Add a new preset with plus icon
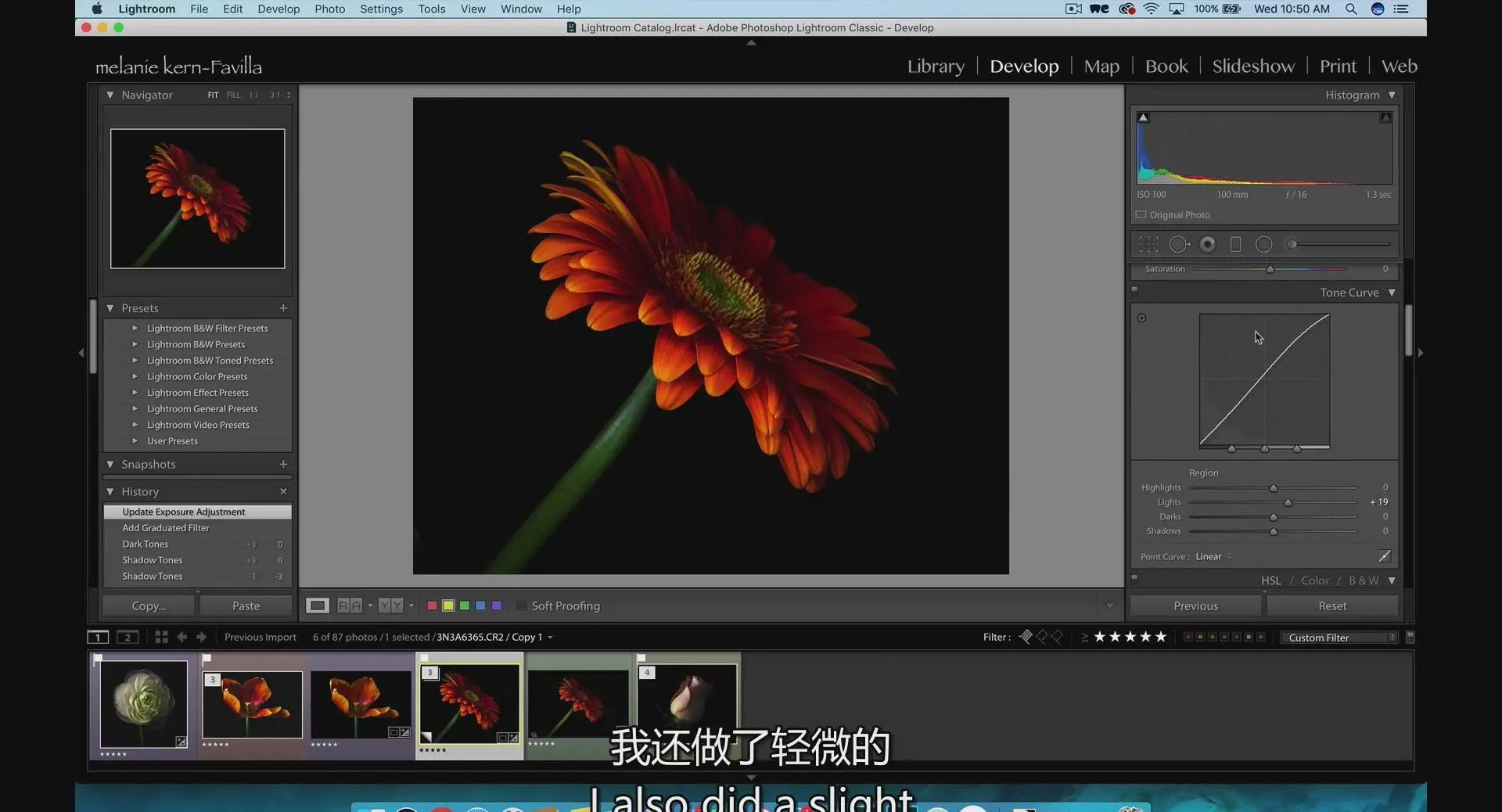The image size is (1502, 812). [x=283, y=308]
